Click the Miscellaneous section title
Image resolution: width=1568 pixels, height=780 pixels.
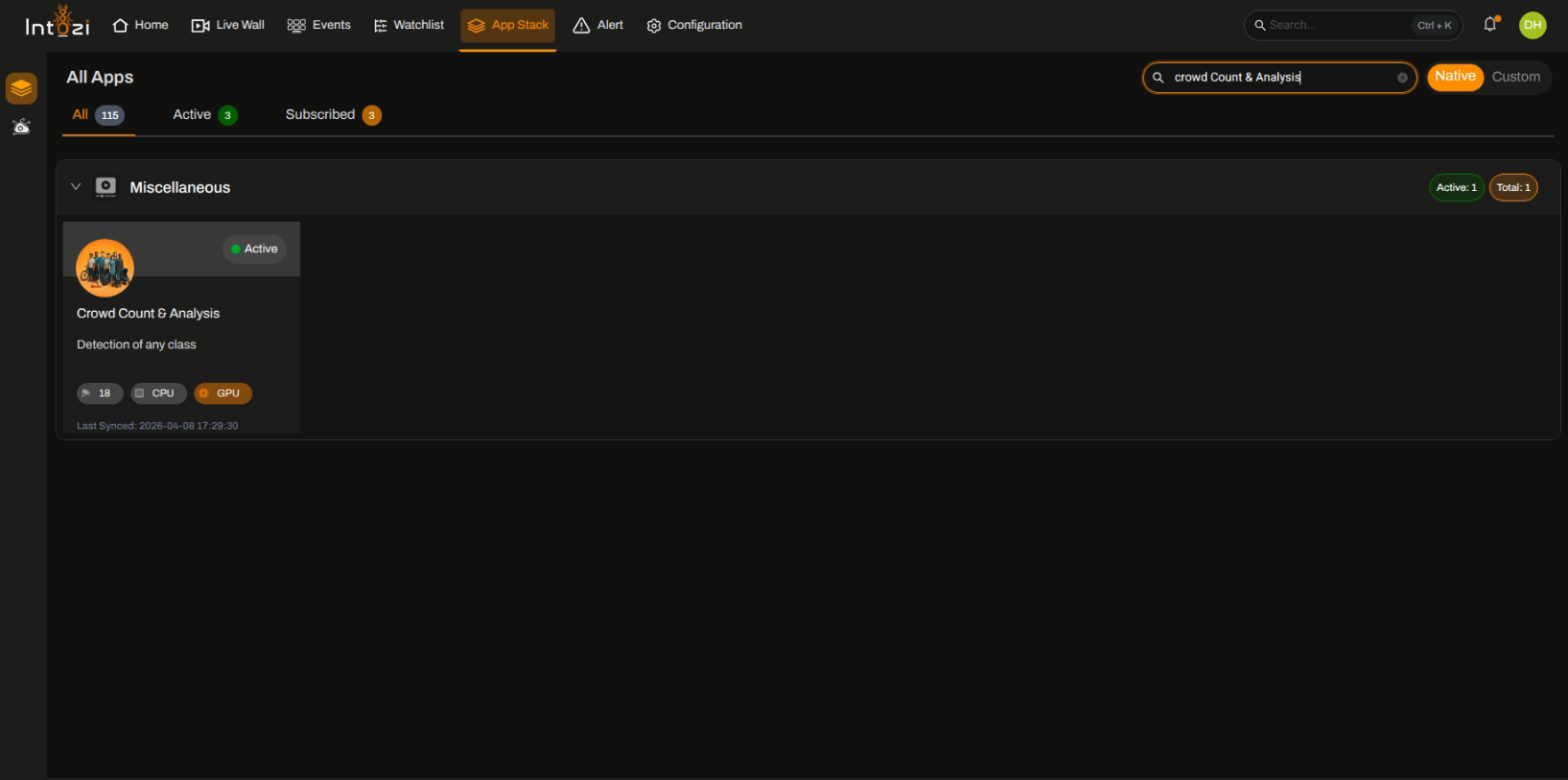pos(180,188)
